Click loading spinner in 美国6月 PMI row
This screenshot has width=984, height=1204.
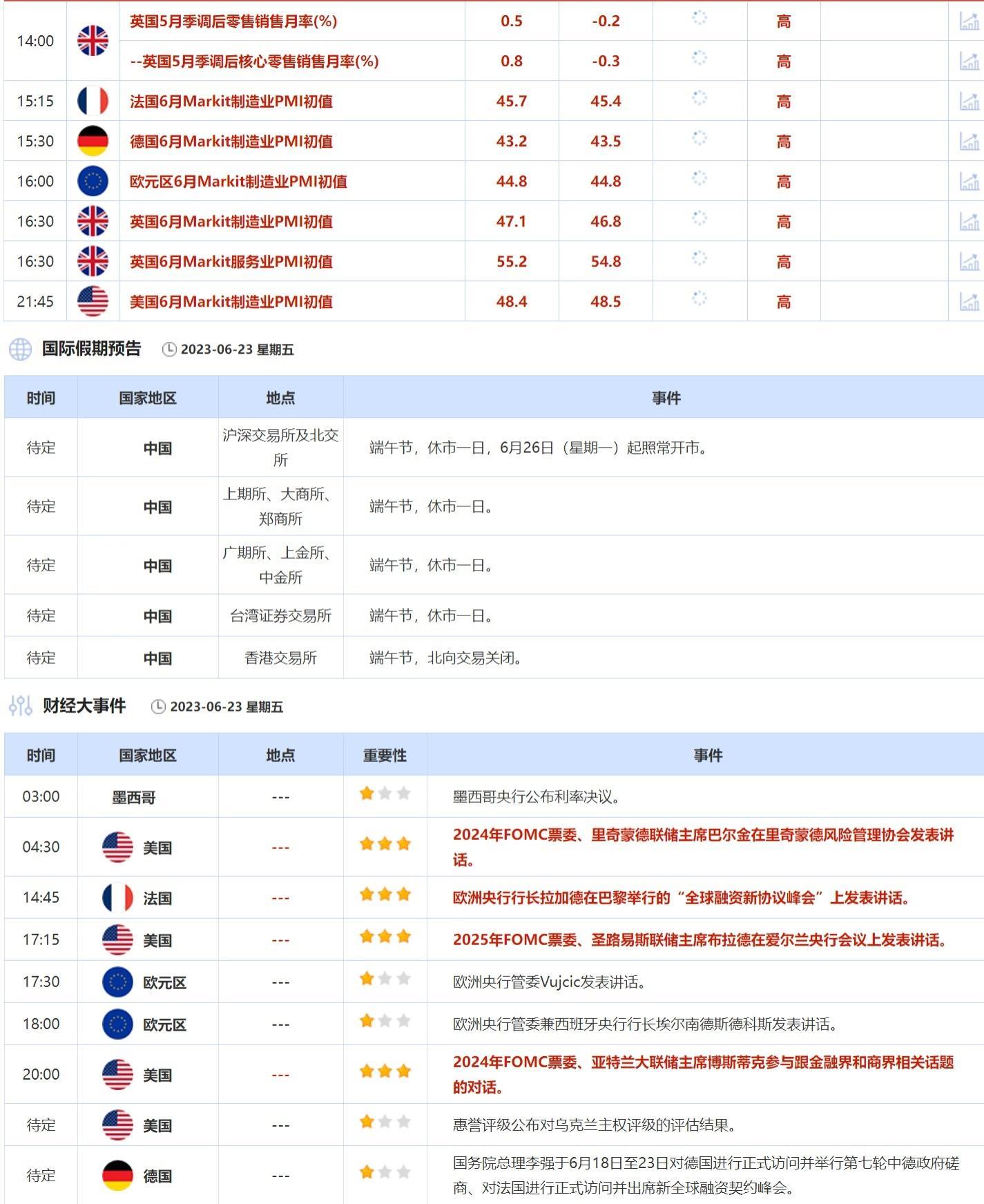(700, 298)
